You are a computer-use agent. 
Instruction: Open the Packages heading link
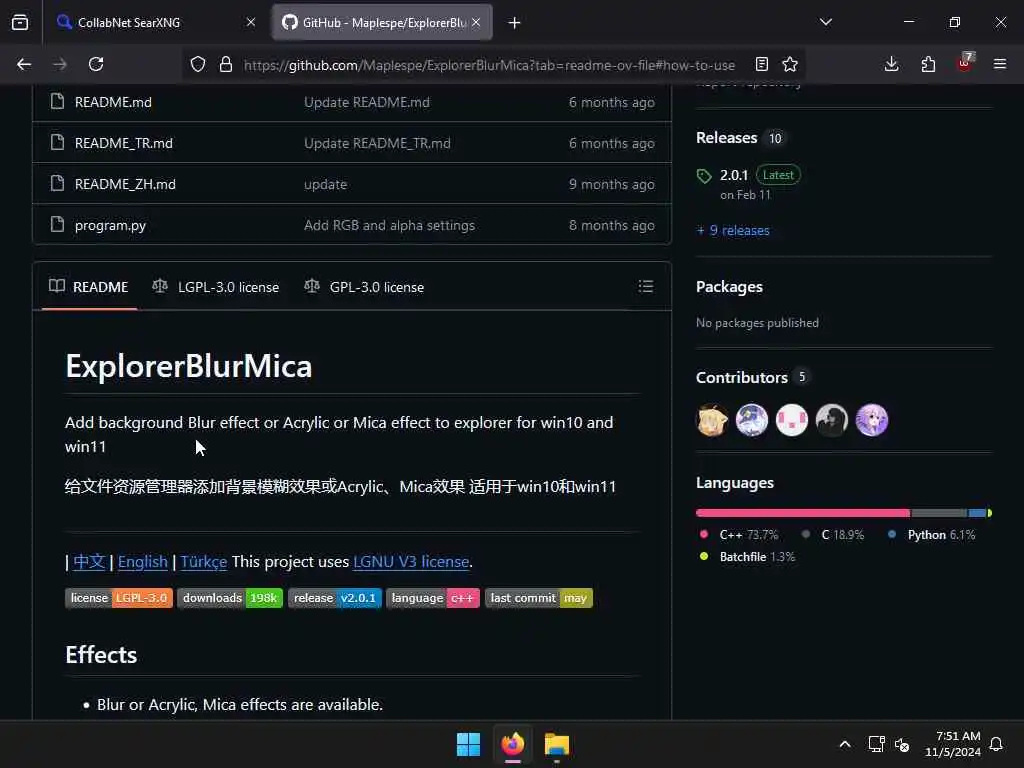(729, 287)
